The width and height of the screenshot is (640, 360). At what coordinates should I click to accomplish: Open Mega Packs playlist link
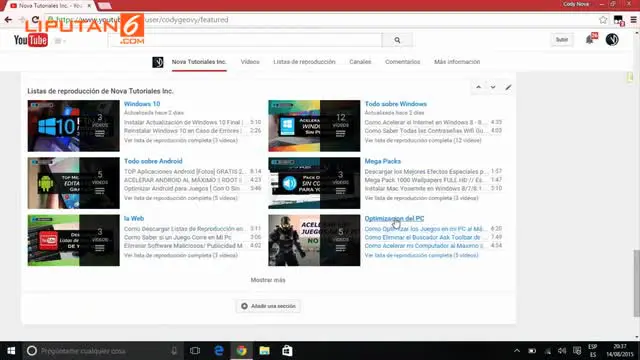click(x=382, y=161)
